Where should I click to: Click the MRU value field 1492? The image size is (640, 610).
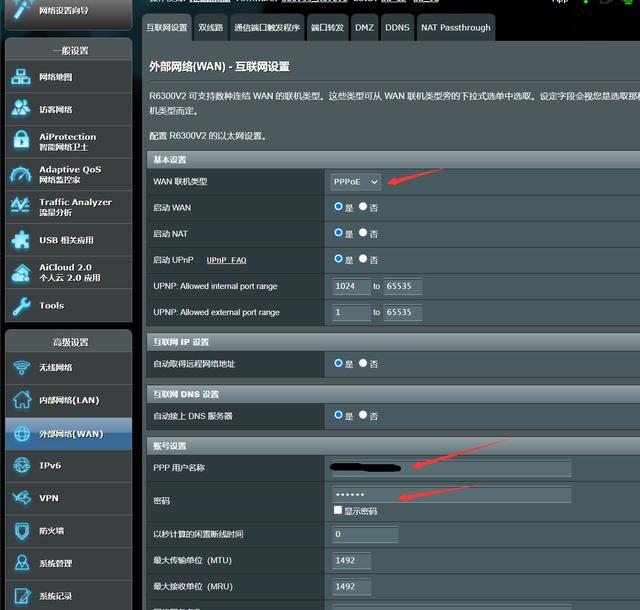351,587
